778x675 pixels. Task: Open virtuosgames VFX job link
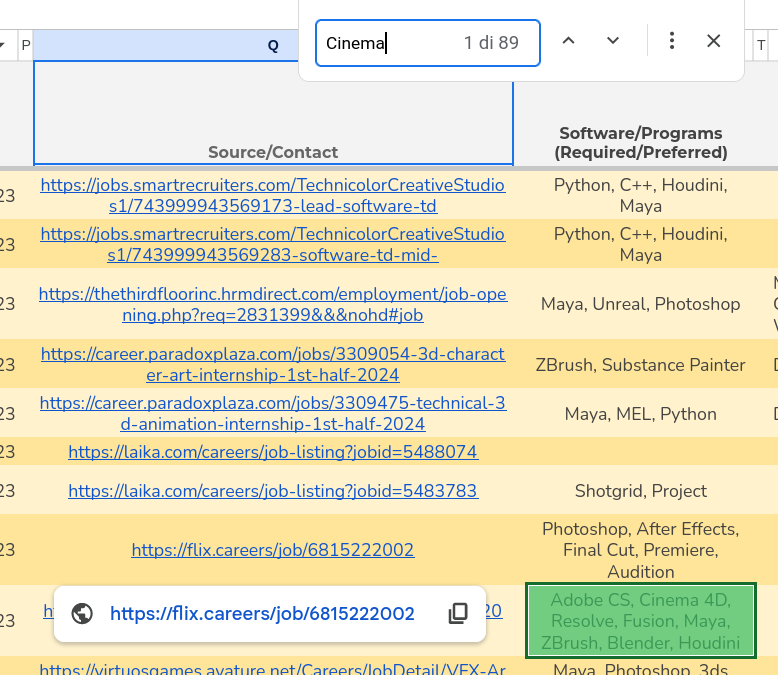coord(273,669)
